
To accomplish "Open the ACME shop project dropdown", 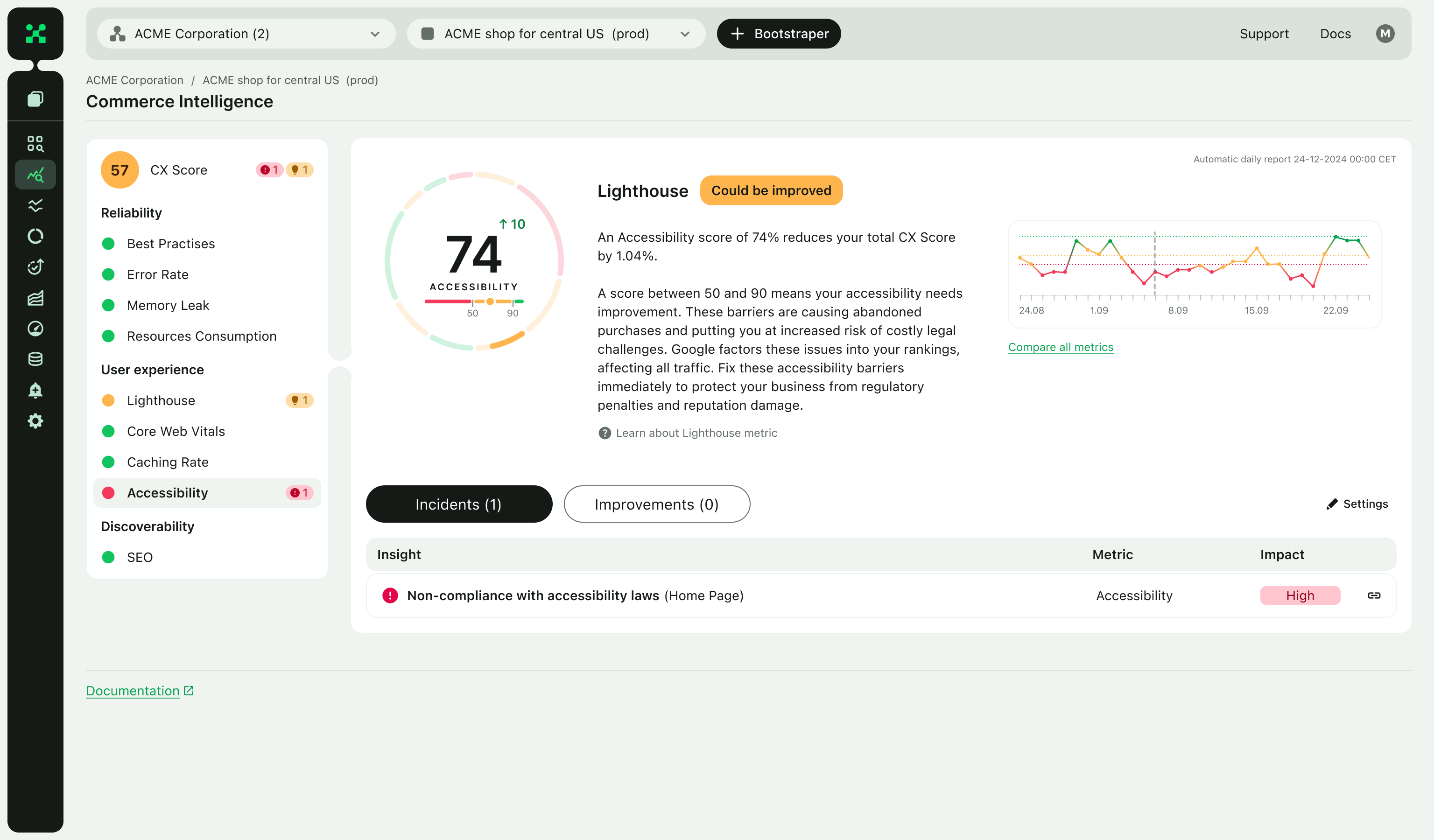I will coord(555,34).
